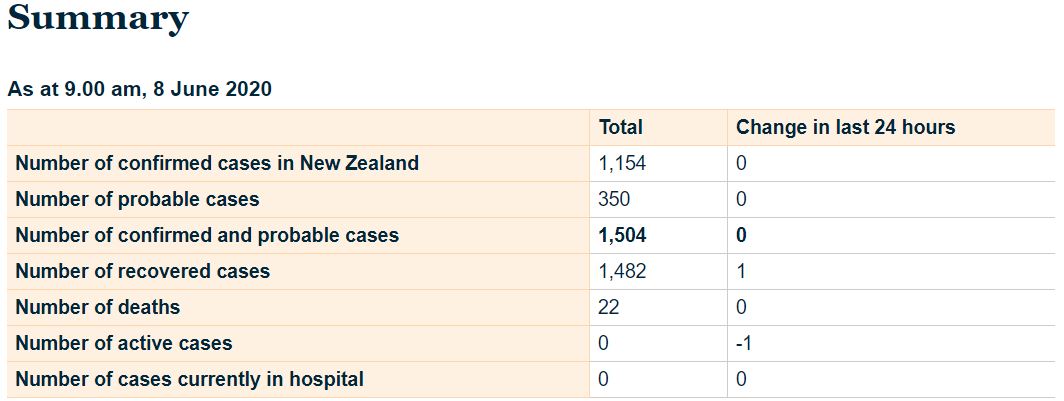Click the confirmed cases total 1,154
Screen dimensions: 1064x401
[x=622, y=163]
